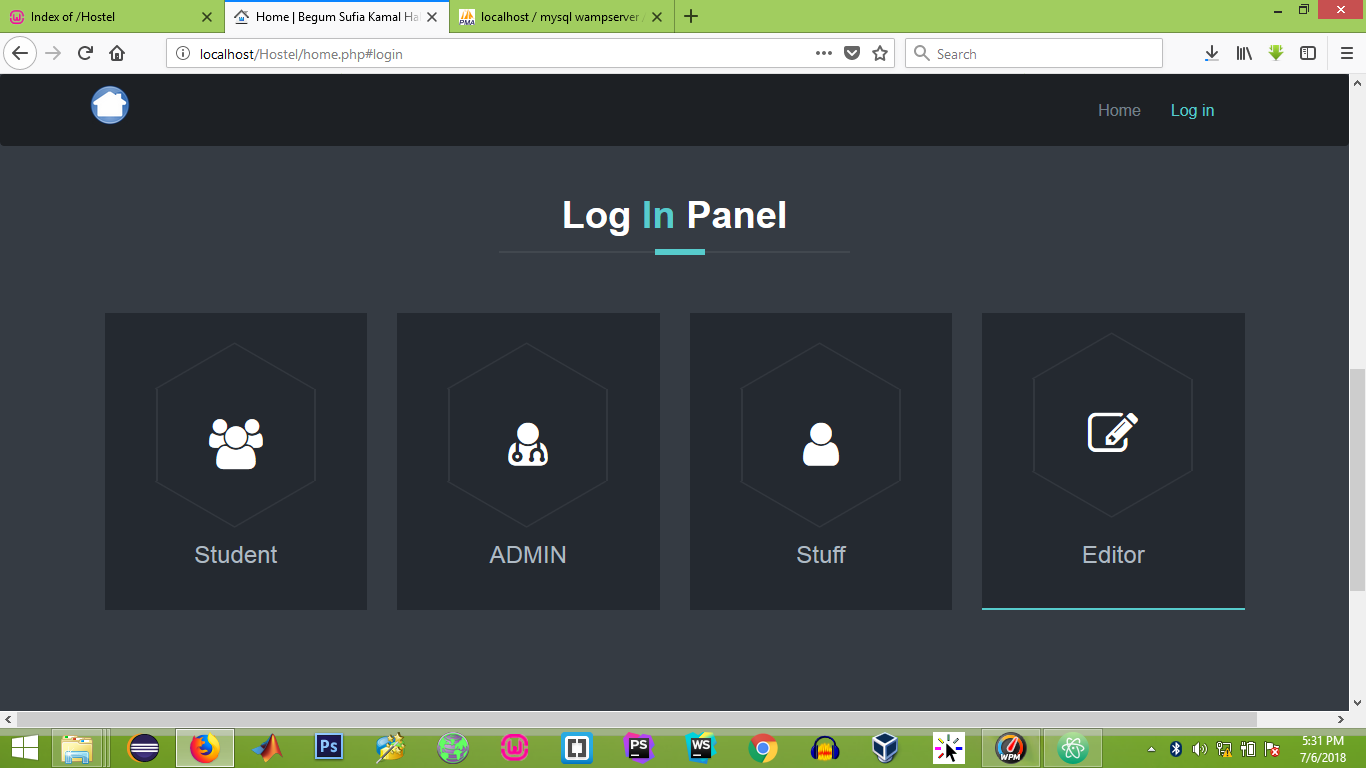This screenshot has width=1366, height=768.
Task: Open the Firefox library icon
Action: point(1243,53)
